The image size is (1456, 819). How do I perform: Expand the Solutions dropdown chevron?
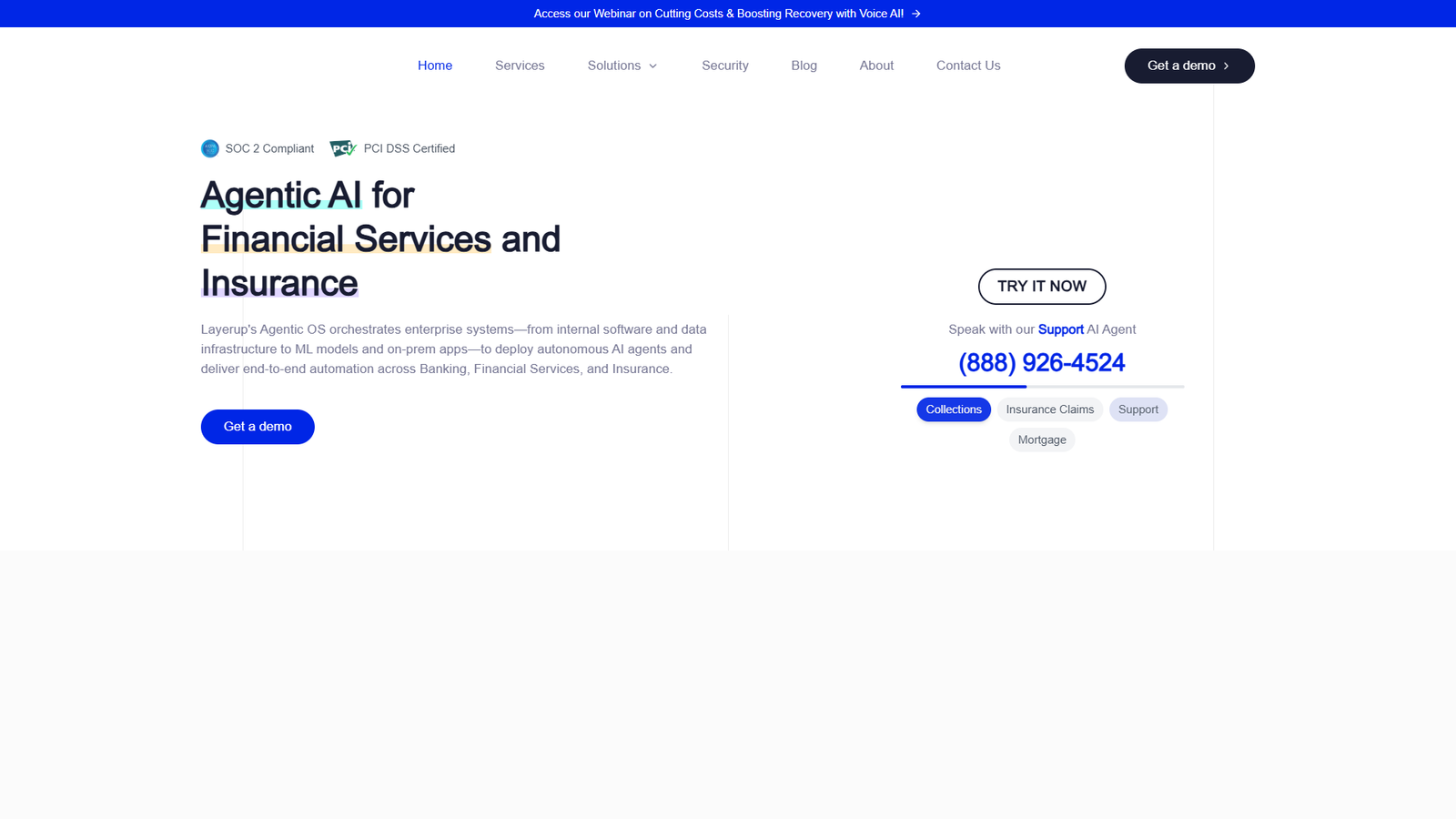click(x=652, y=66)
